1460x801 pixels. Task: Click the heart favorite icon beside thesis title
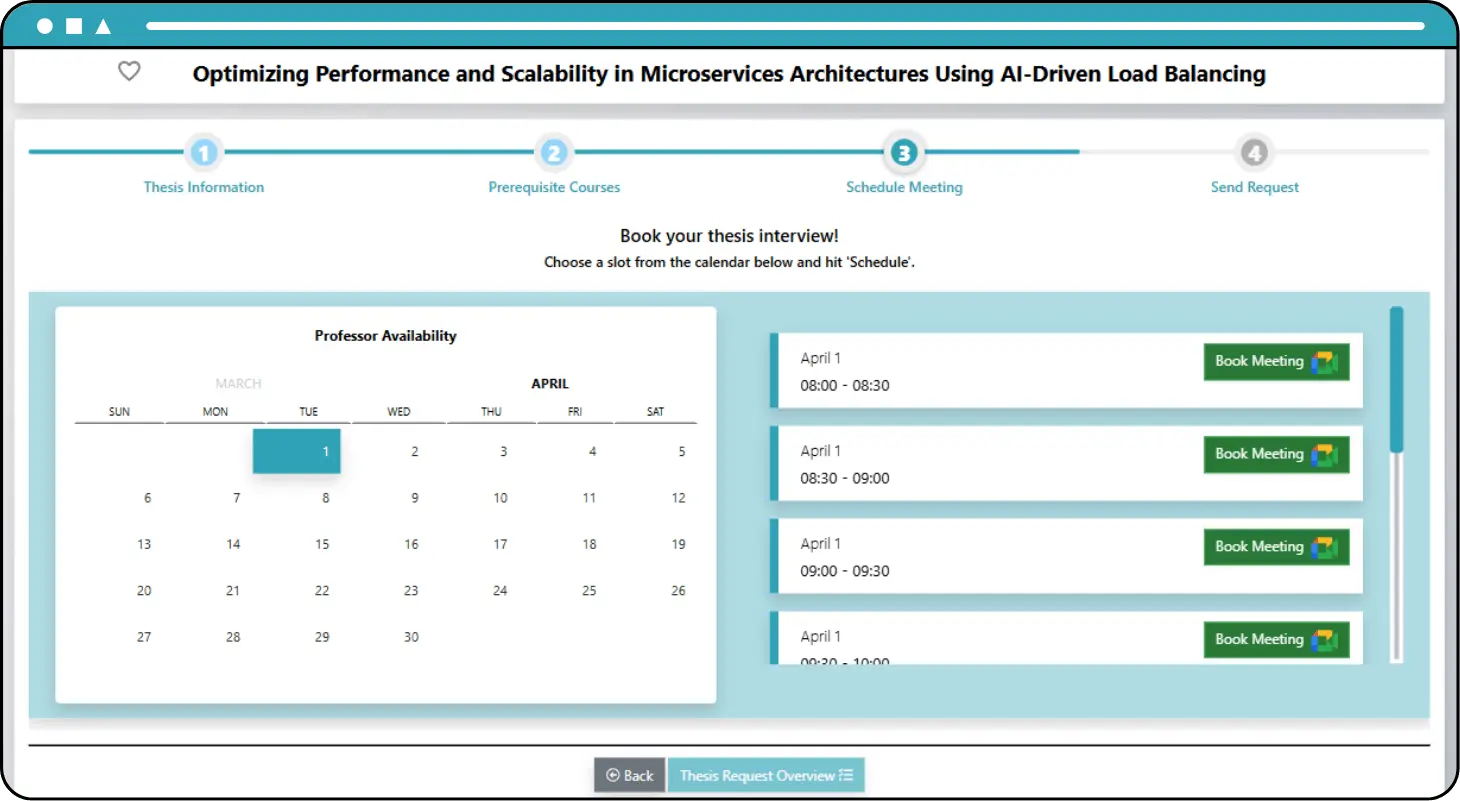(129, 71)
